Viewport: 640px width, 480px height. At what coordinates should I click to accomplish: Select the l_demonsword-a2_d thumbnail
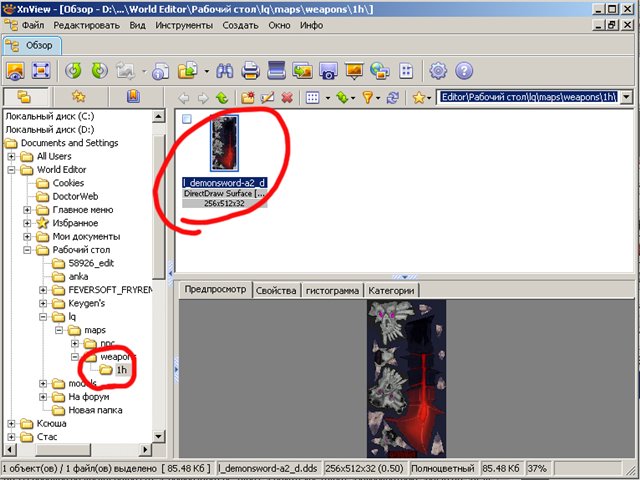(224, 143)
